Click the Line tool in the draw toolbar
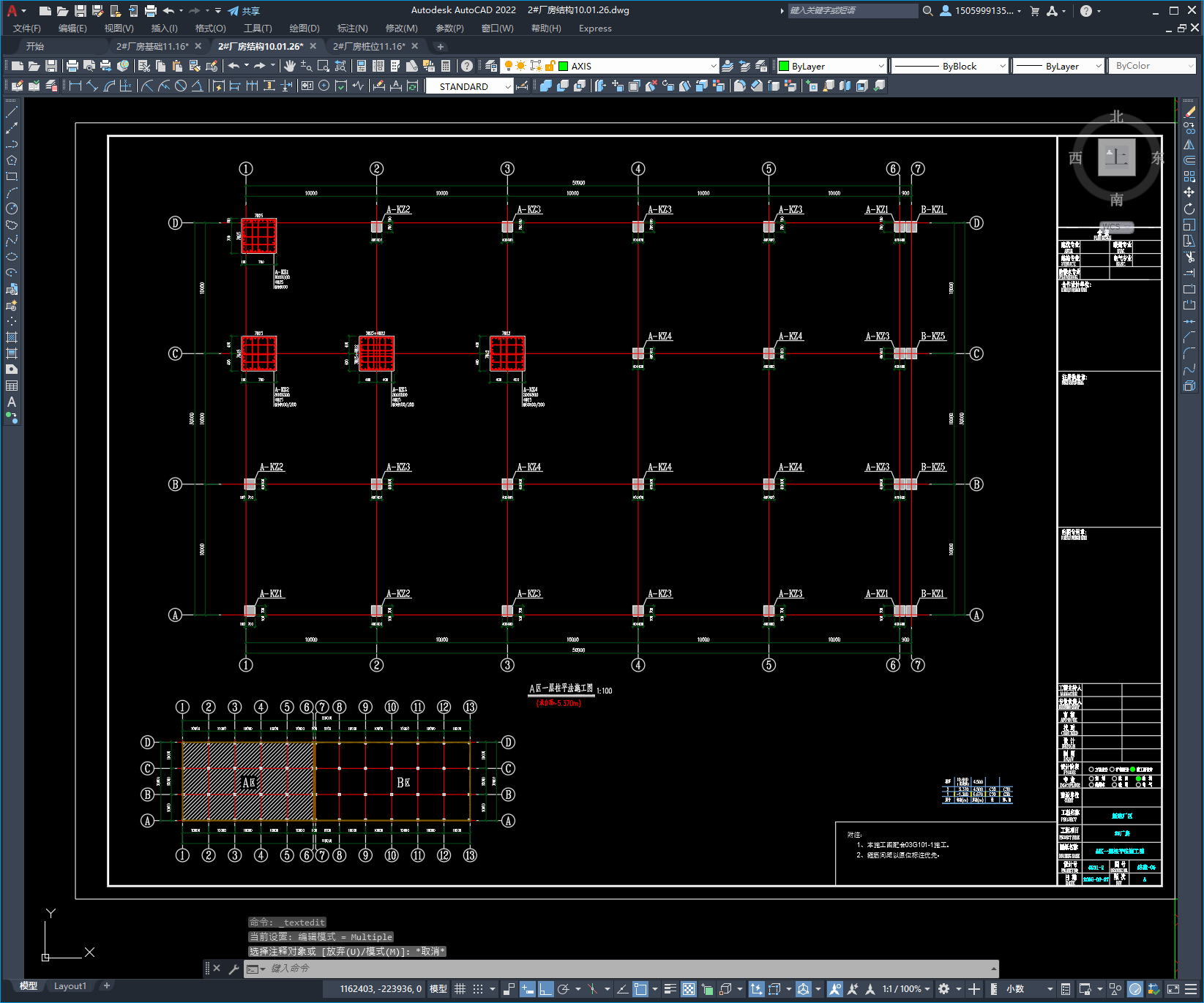Image resolution: width=1204 pixels, height=1003 pixels. 12,112
